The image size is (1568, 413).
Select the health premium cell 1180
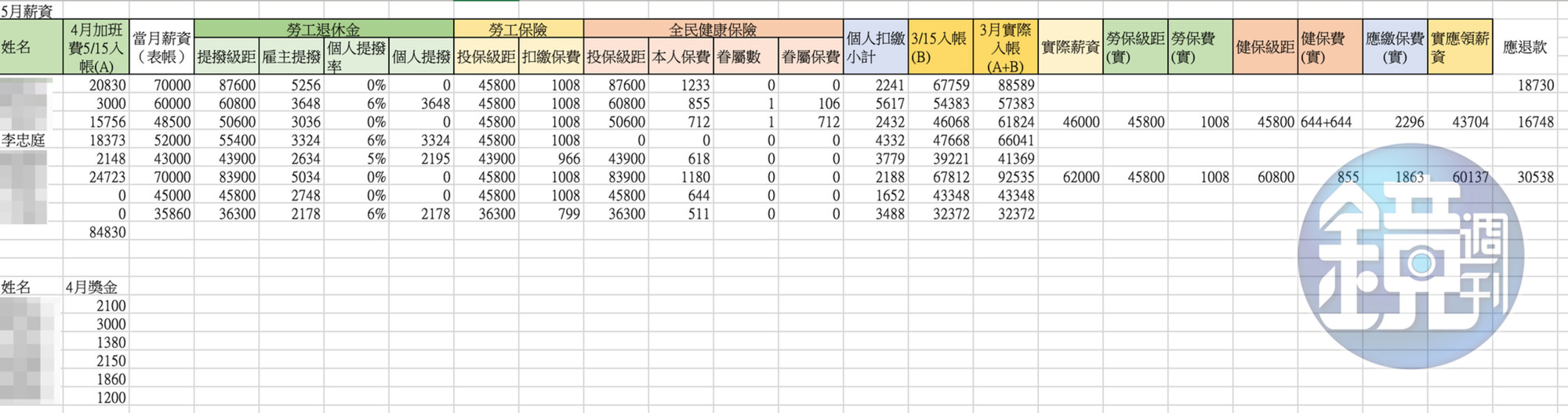[x=681, y=177]
